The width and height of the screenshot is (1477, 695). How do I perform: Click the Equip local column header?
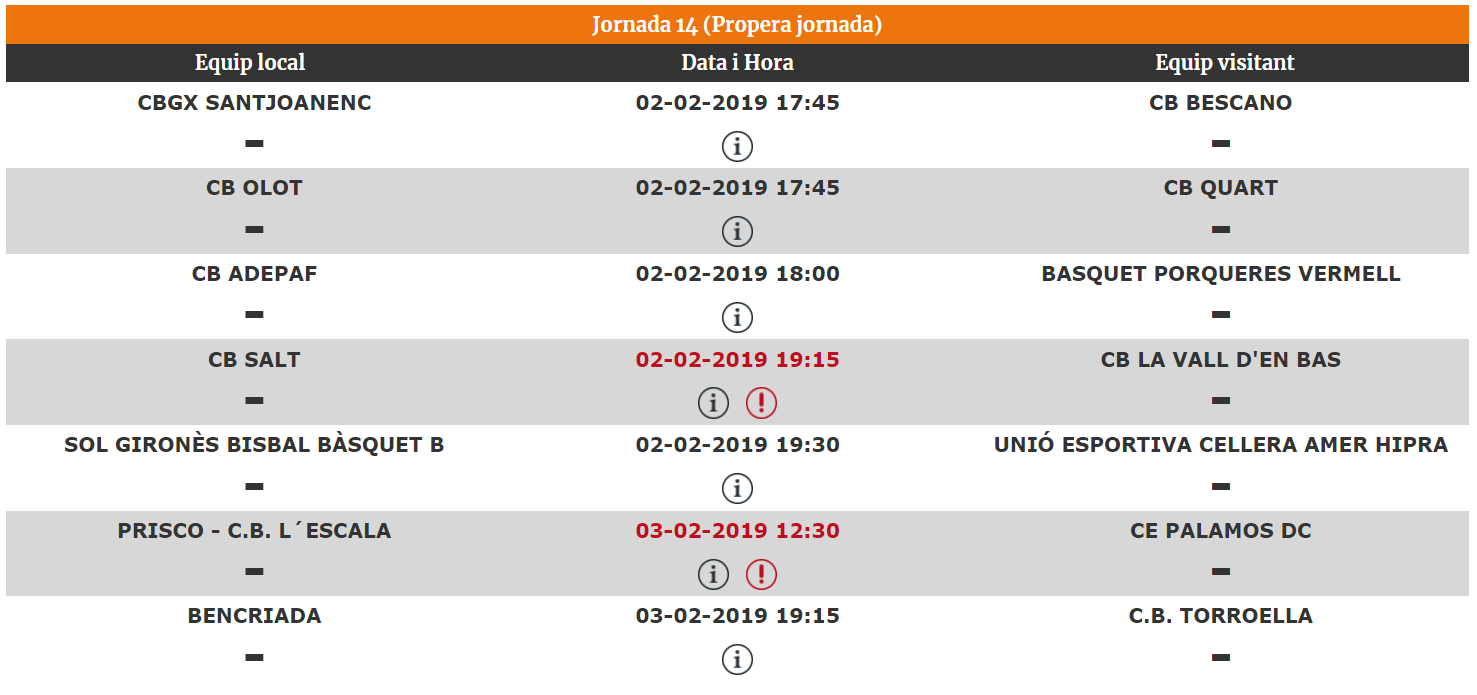point(250,63)
